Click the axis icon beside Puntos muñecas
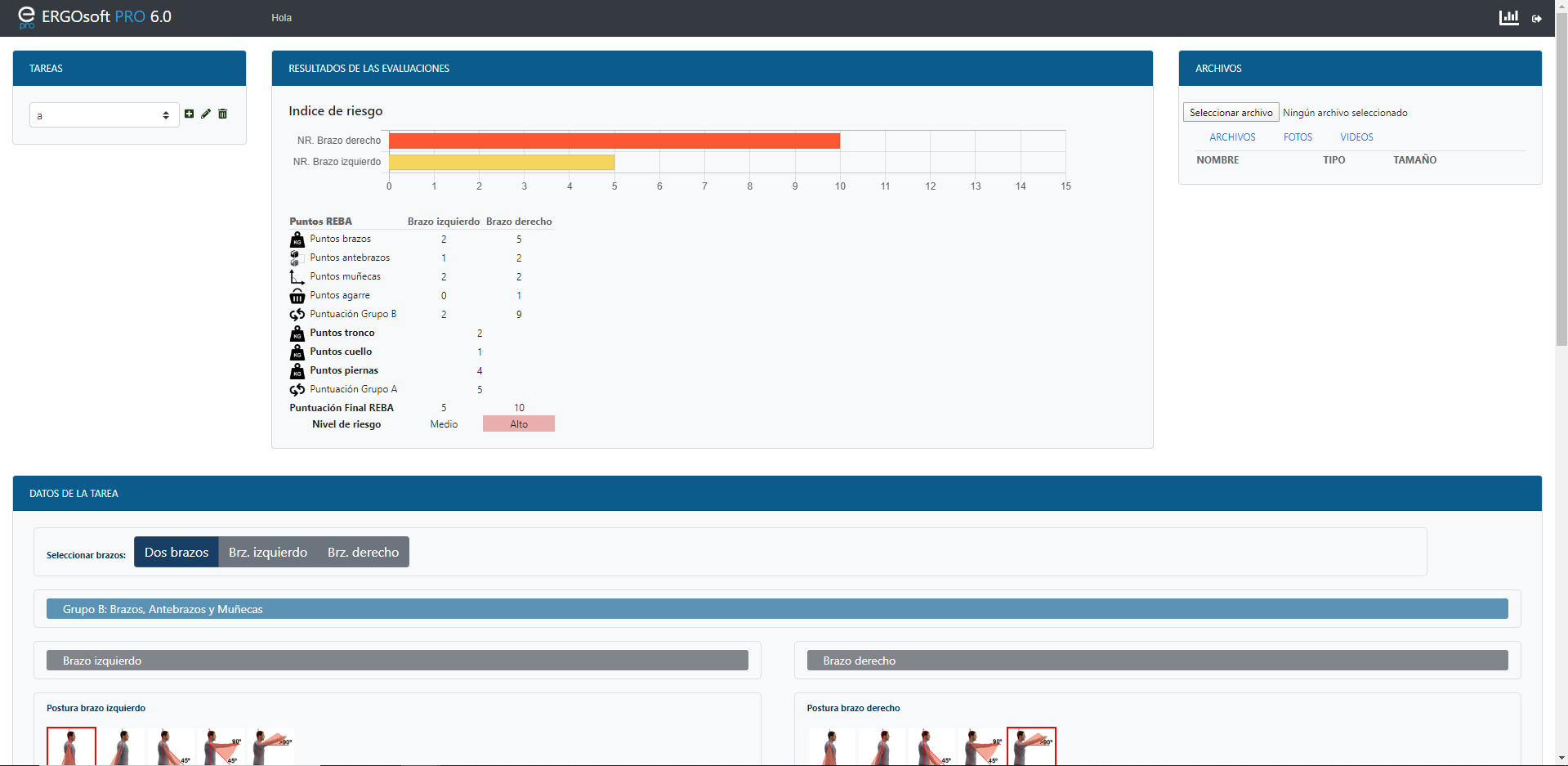This screenshot has height=766, width=1568. [x=297, y=277]
